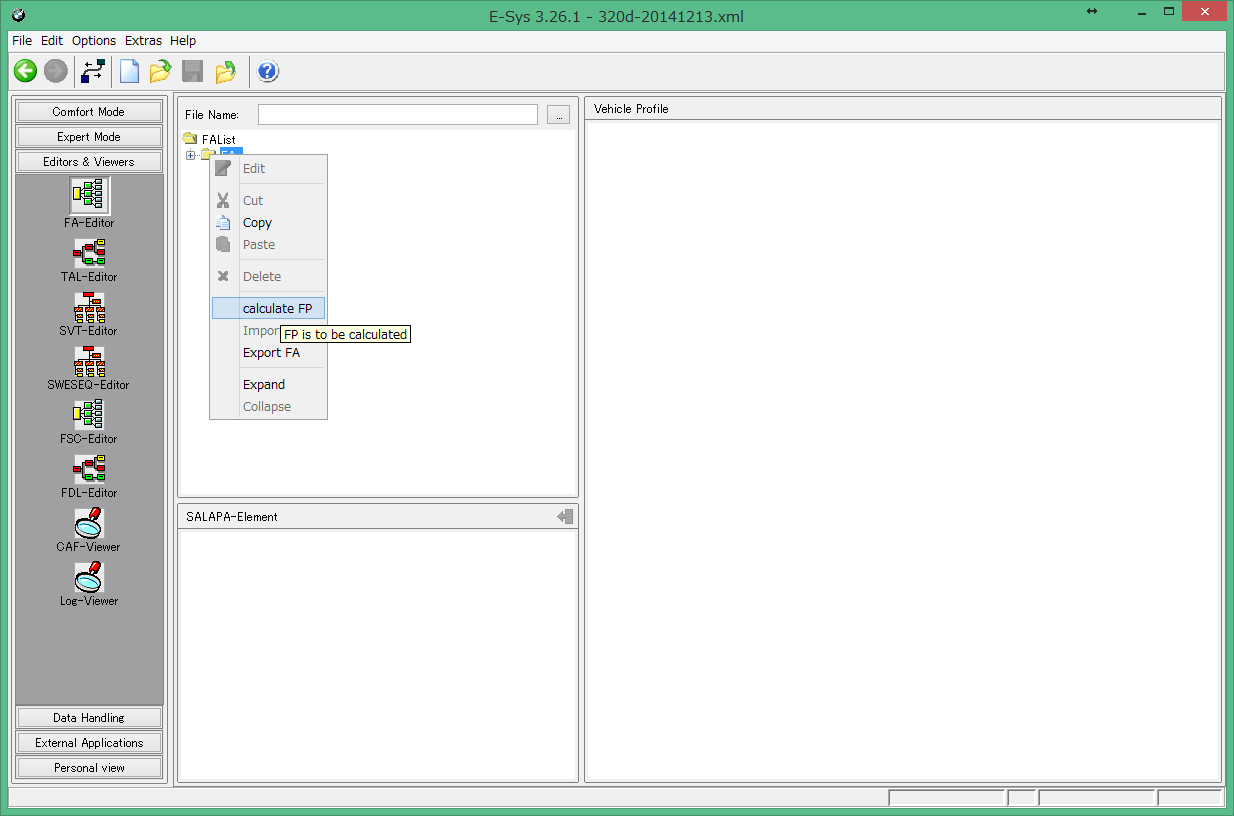Screen dimensions: 1234x816
Task: Select Export FA in context menu
Action: [x=271, y=353]
